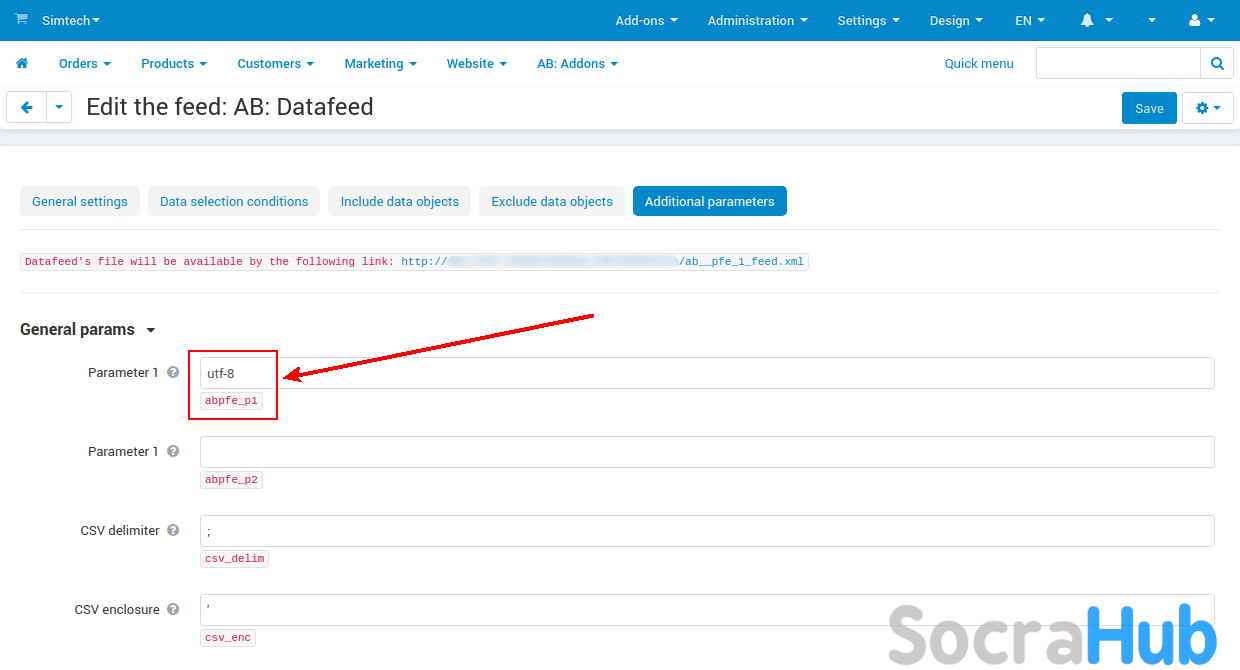
Task: Select the Additional parameters tab
Action: (710, 201)
